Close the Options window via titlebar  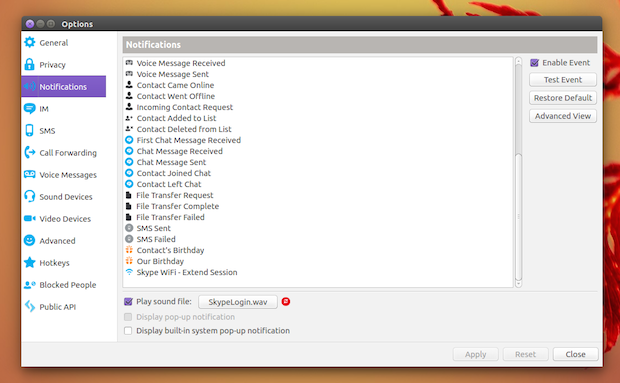[x=30, y=24]
